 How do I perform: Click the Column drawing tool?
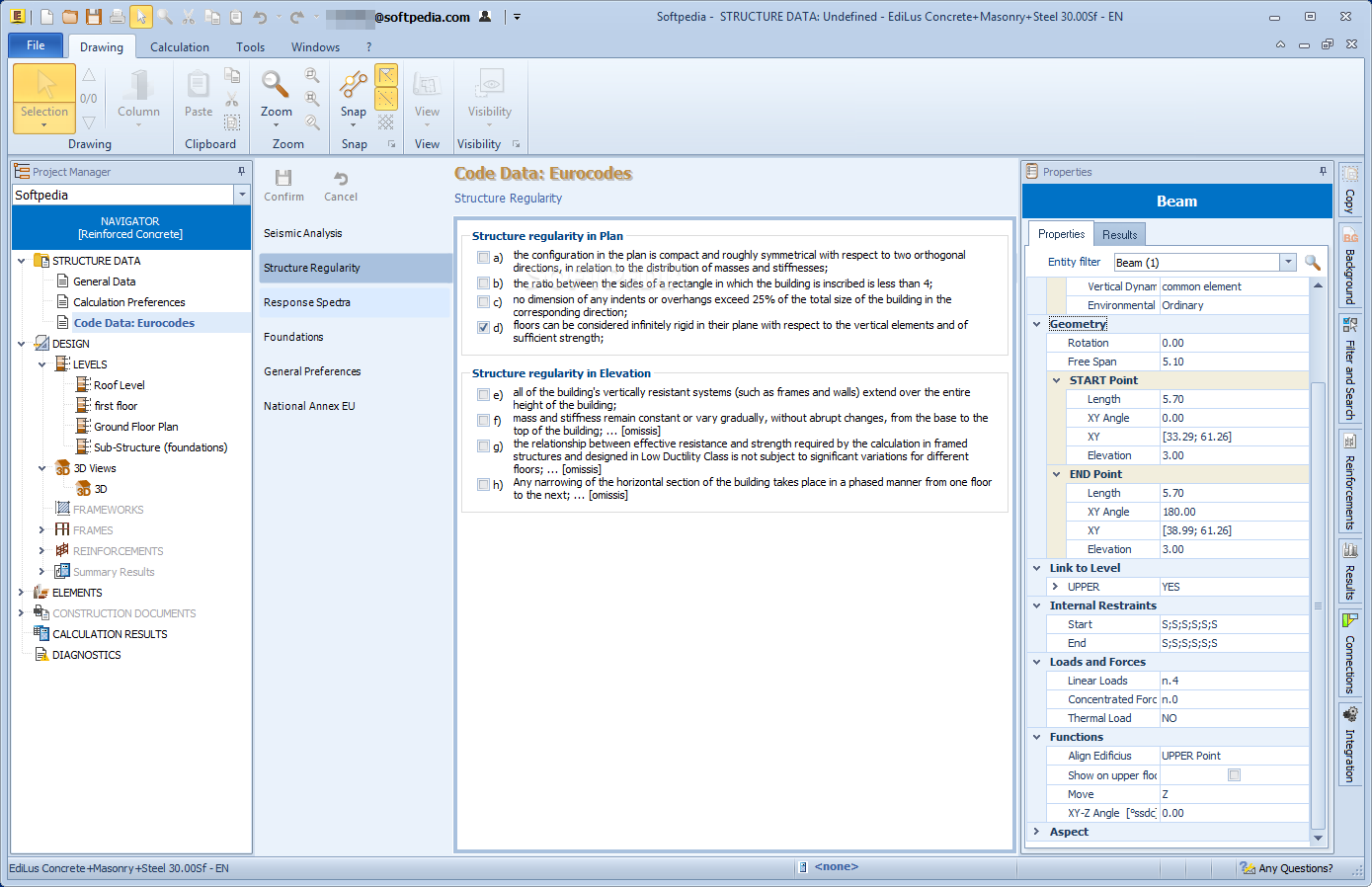click(x=138, y=96)
